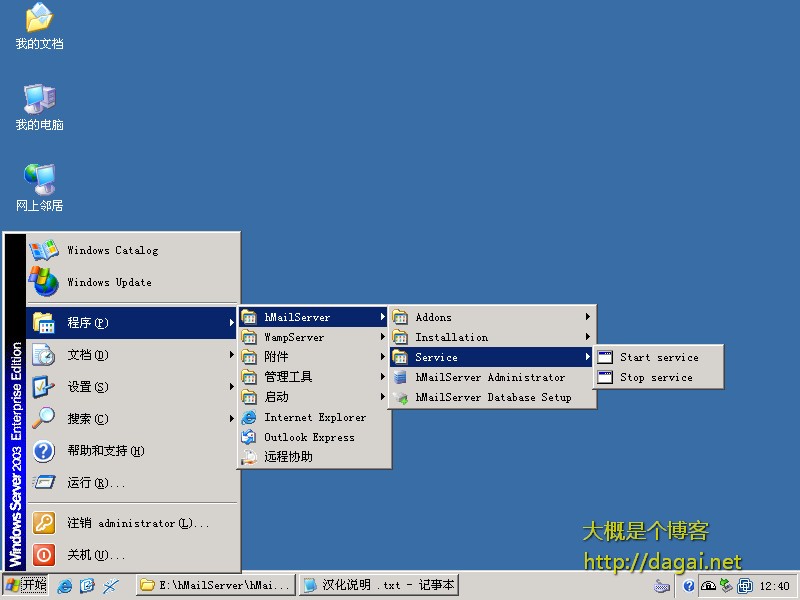
Task: Click Windows Catalog icon in Start menu
Action: 44,250
